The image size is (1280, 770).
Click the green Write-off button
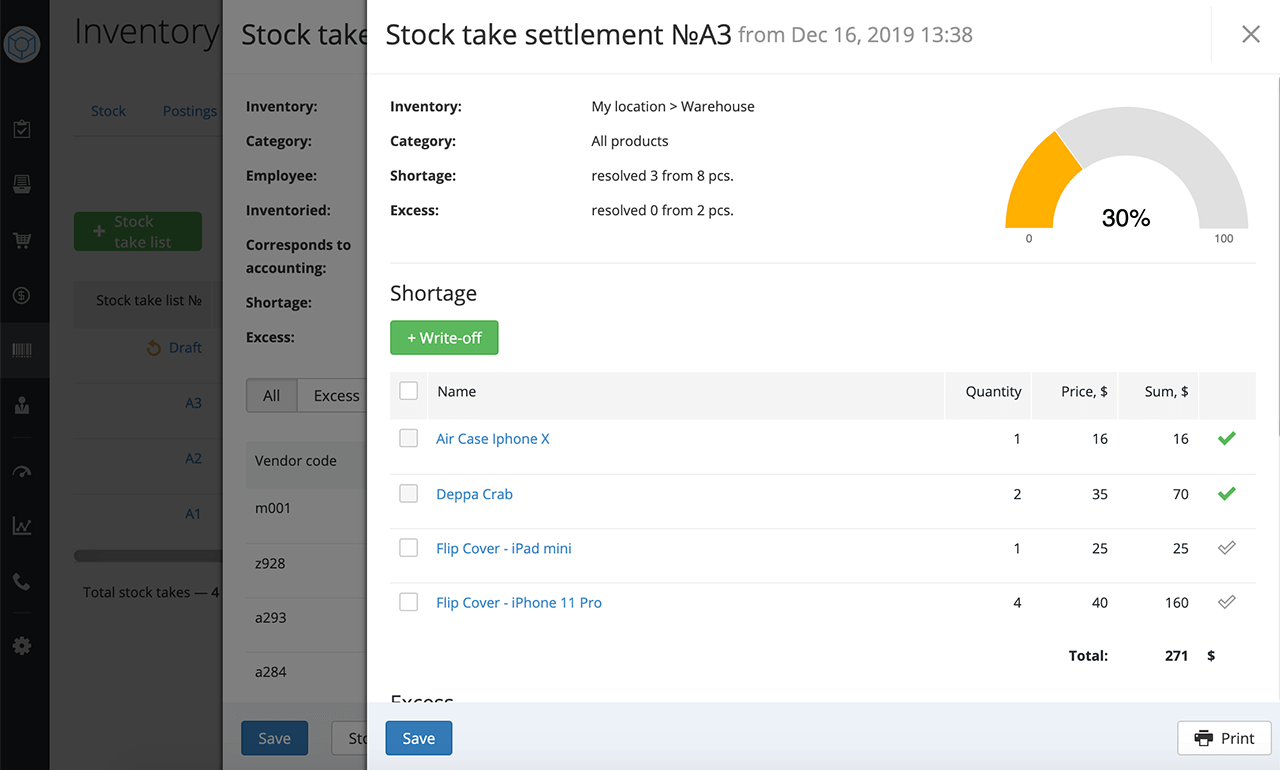tap(444, 338)
